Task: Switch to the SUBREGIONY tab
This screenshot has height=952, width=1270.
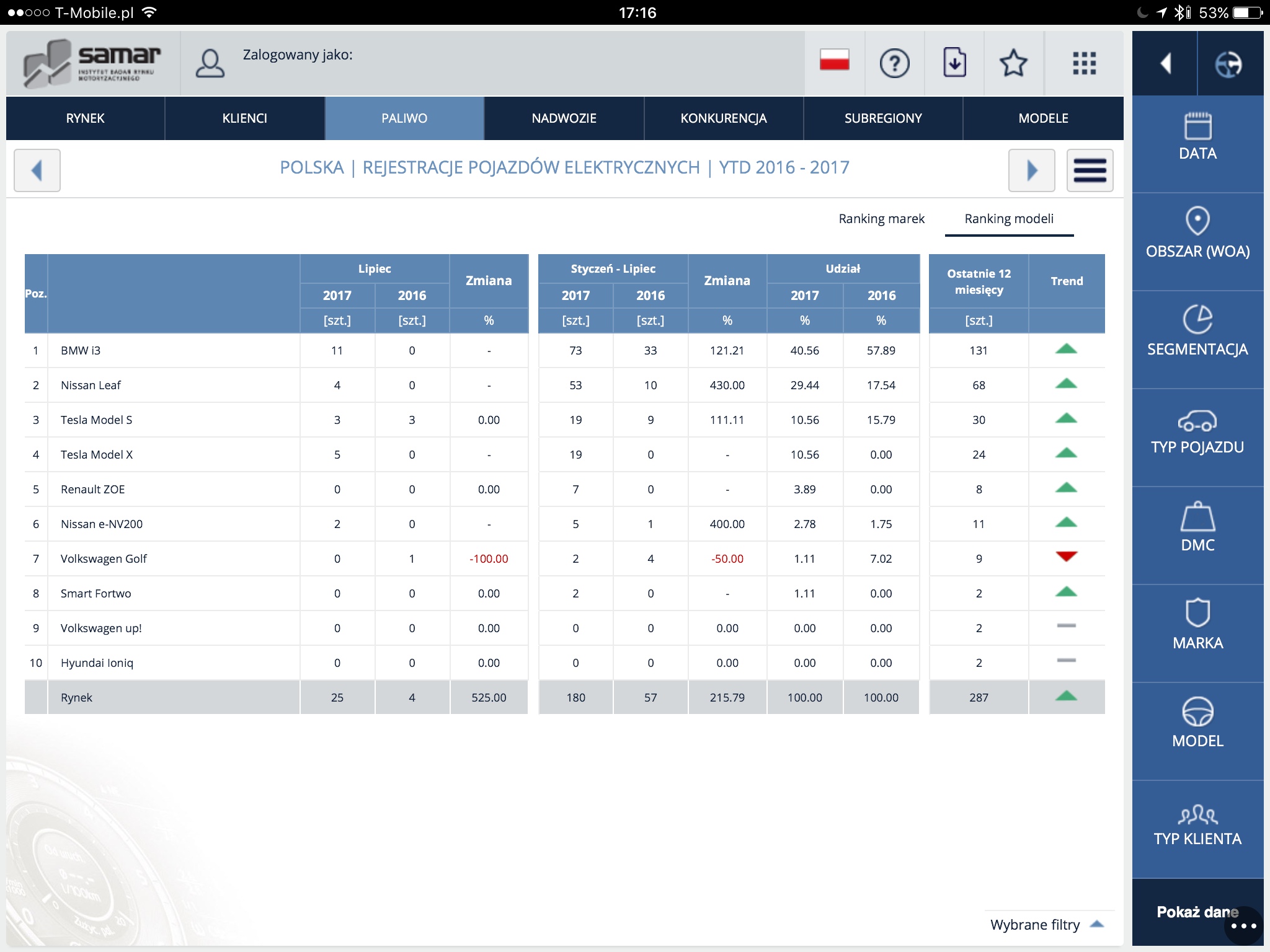Action: point(883,118)
